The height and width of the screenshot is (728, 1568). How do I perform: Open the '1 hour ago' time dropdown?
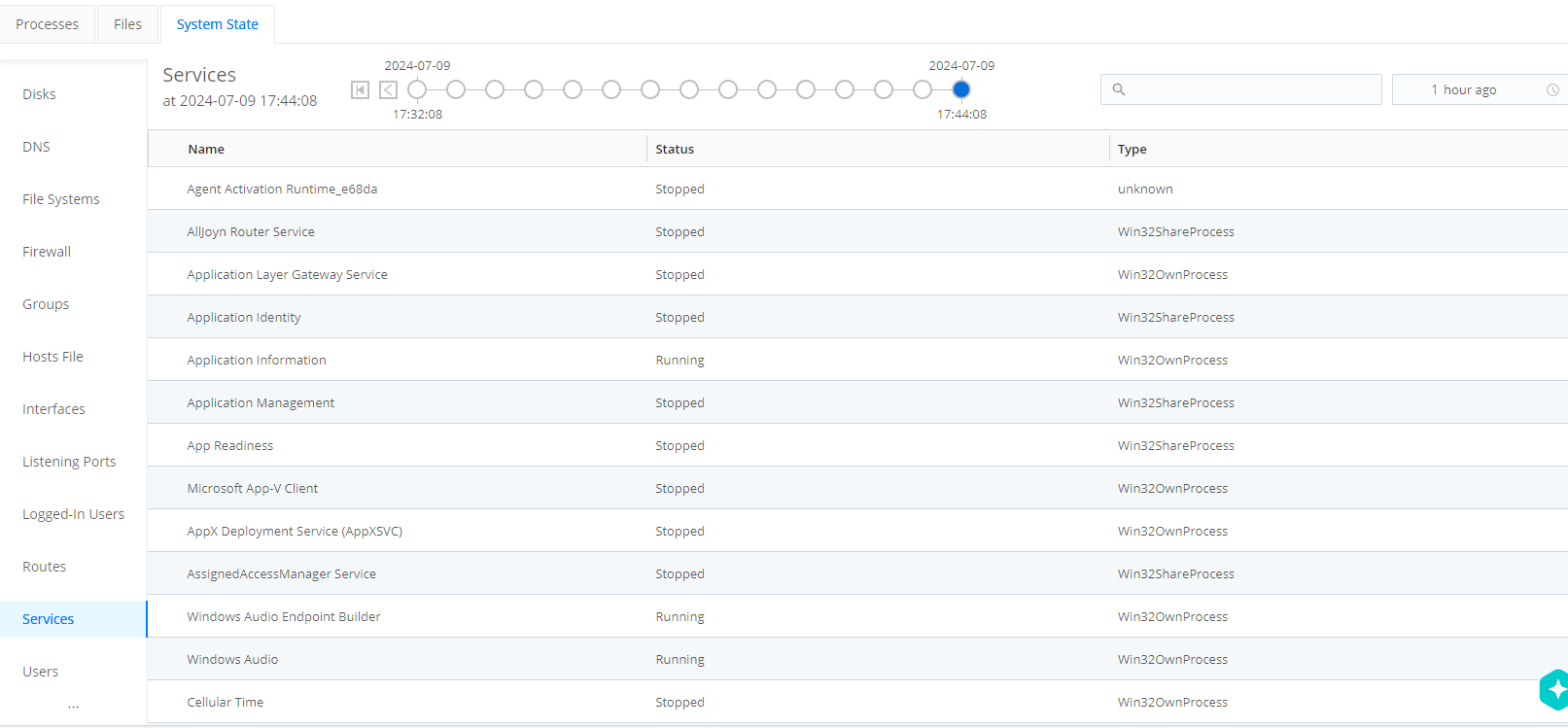coord(1480,89)
